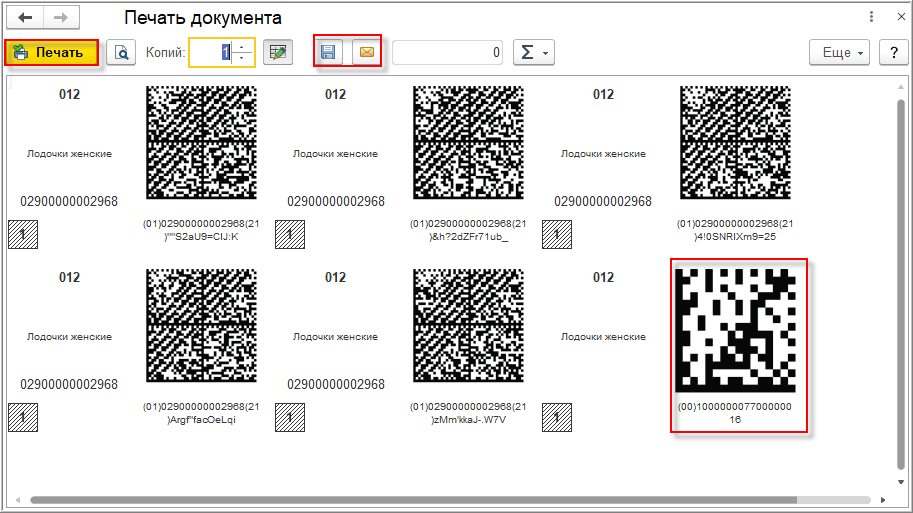
Task: Go back with the left arrow
Action: click(x=25, y=17)
